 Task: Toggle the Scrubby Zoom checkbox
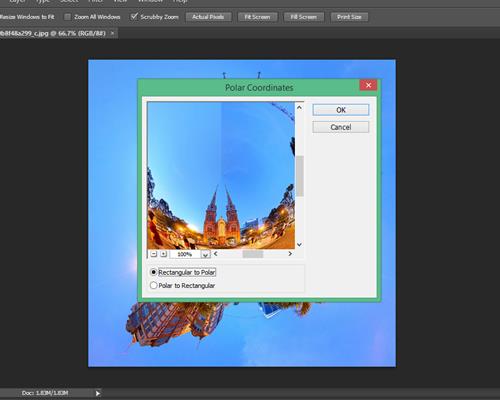pyautogui.click(x=134, y=16)
